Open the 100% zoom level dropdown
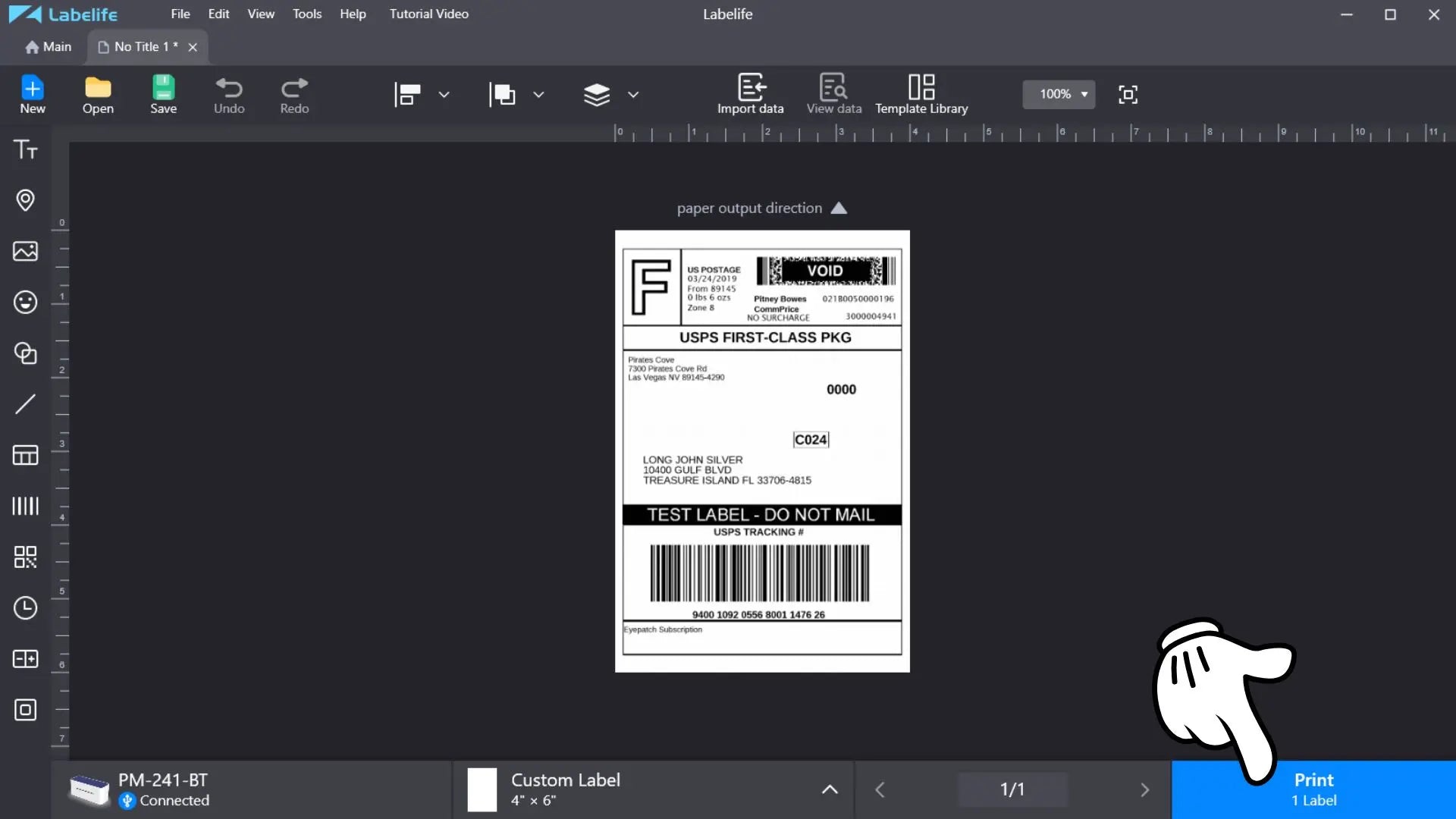The image size is (1456, 819). pos(1059,94)
